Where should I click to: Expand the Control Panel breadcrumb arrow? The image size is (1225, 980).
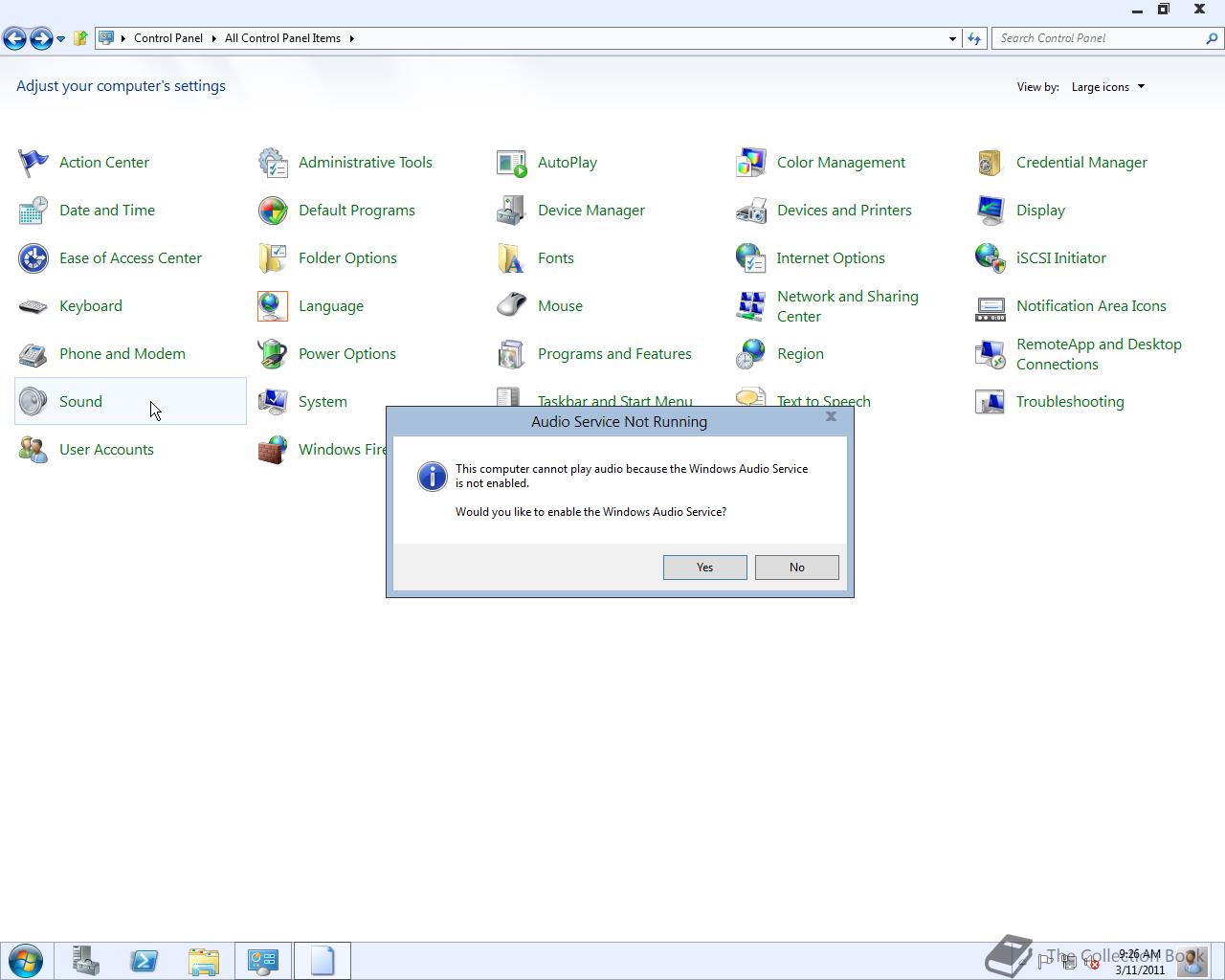click(x=214, y=38)
